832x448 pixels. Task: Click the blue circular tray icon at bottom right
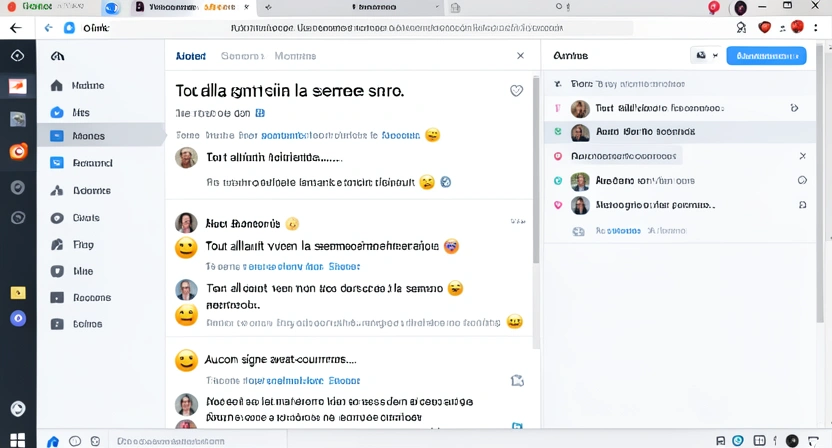pos(738,441)
